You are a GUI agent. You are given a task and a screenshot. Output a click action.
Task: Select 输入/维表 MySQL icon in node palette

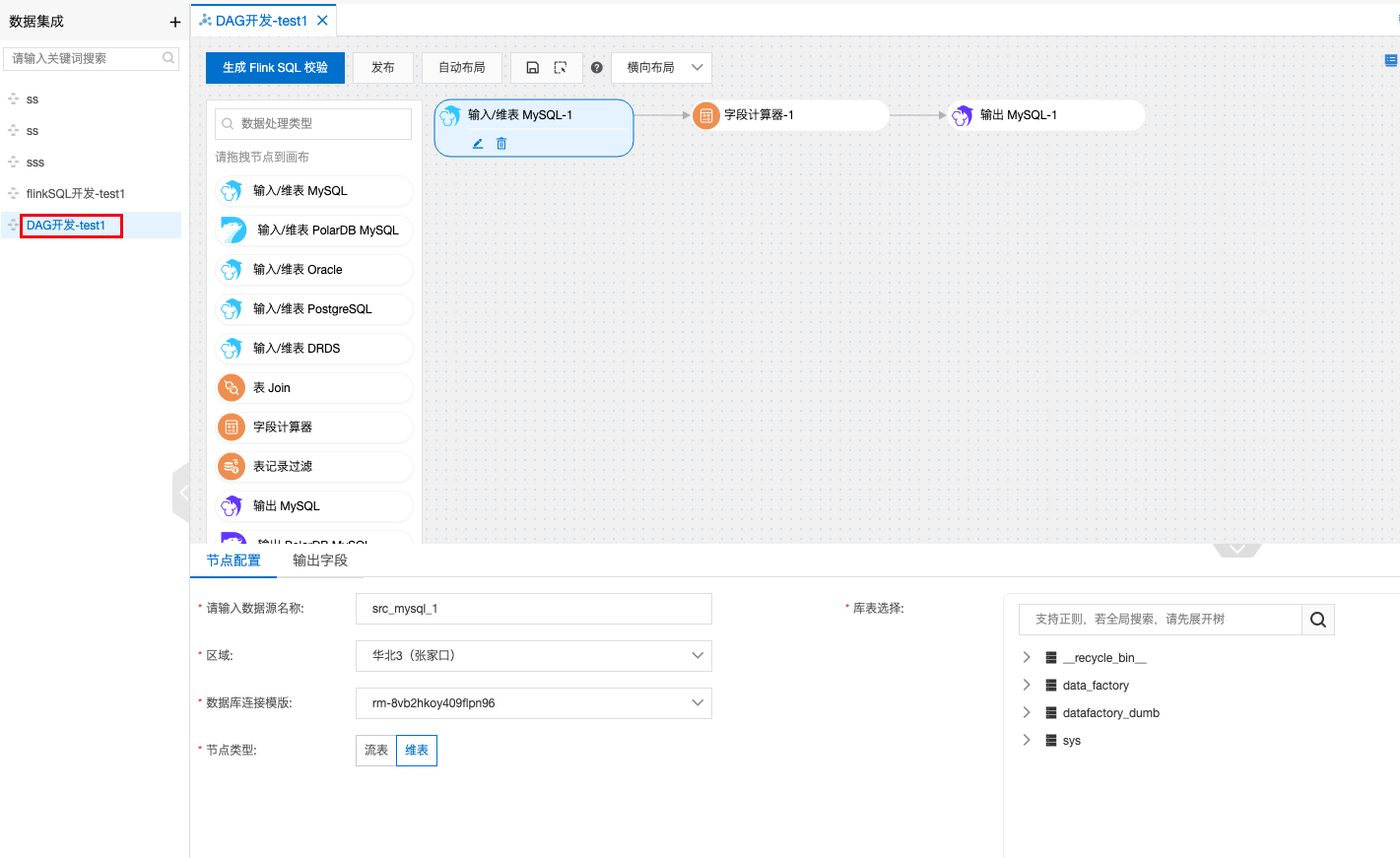tap(232, 191)
